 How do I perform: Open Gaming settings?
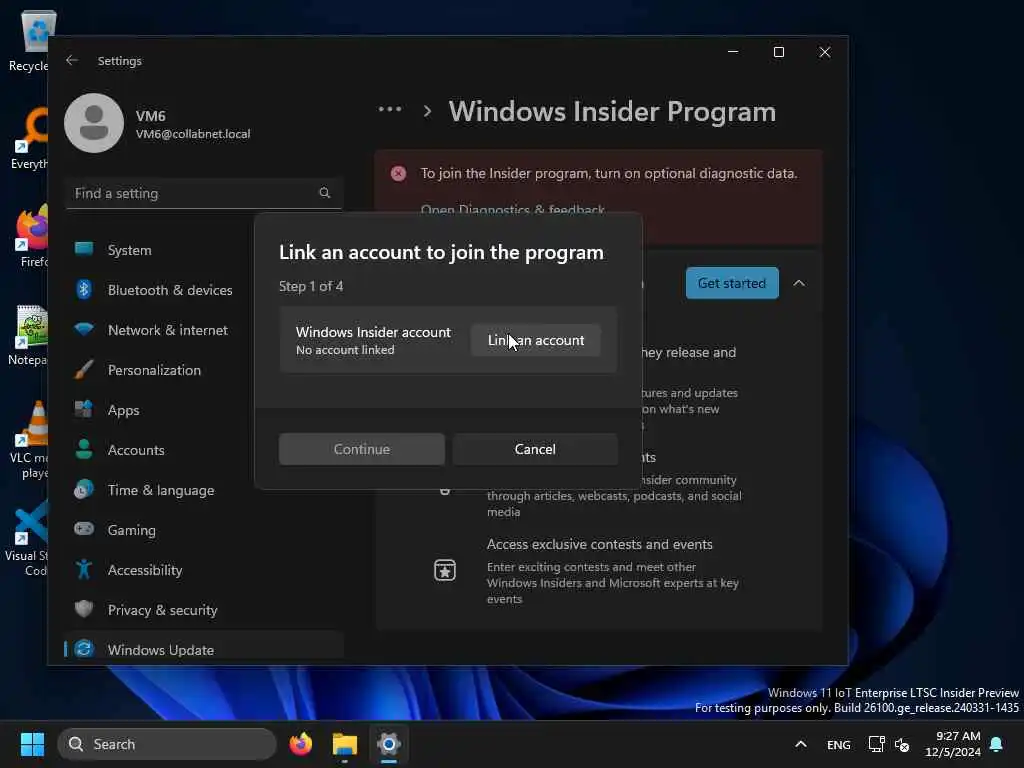[x=204, y=530]
